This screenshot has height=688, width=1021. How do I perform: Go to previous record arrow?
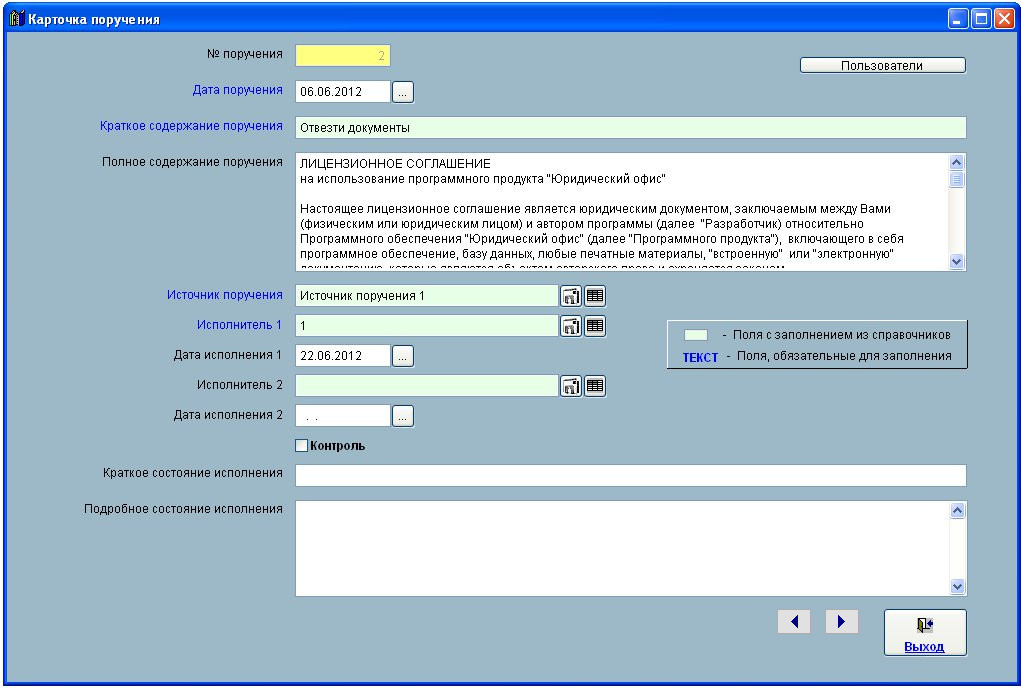tap(794, 622)
